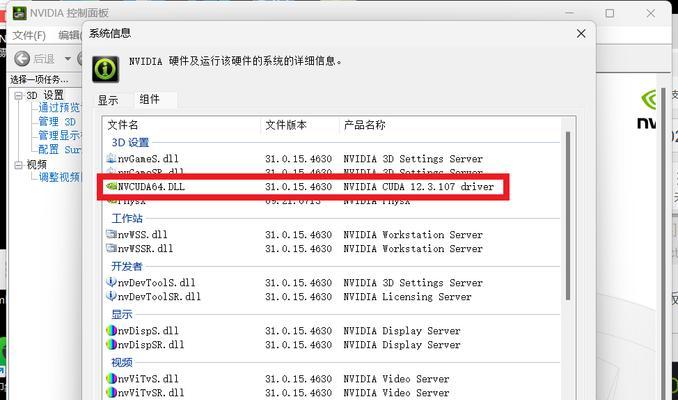
Task: Click the nvWSS.dll file icon
Action: click(112, 234)
